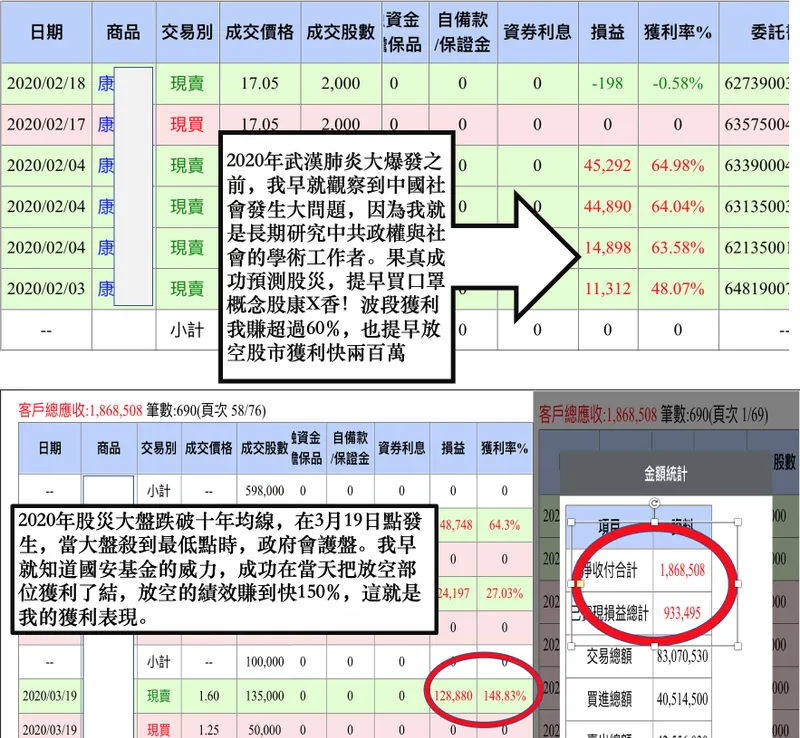Click the 成交價格 header in the lower table

[209, 448]
